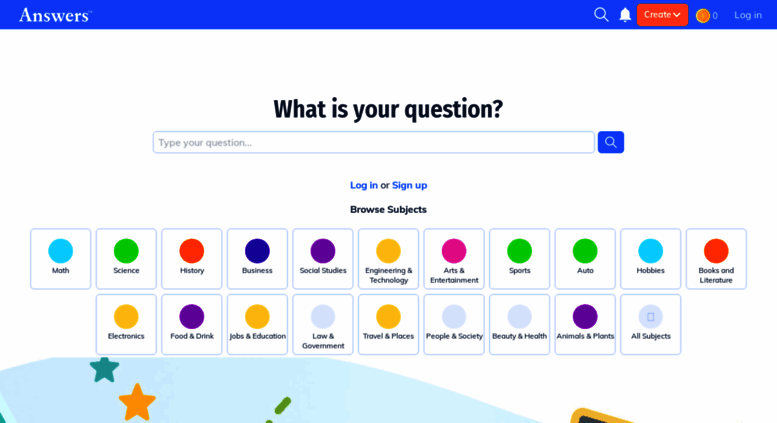Image resolution: width=777 pixels, height=423 pixels.
Task: Go to the All Subjects tile
Action: point(651,324)
